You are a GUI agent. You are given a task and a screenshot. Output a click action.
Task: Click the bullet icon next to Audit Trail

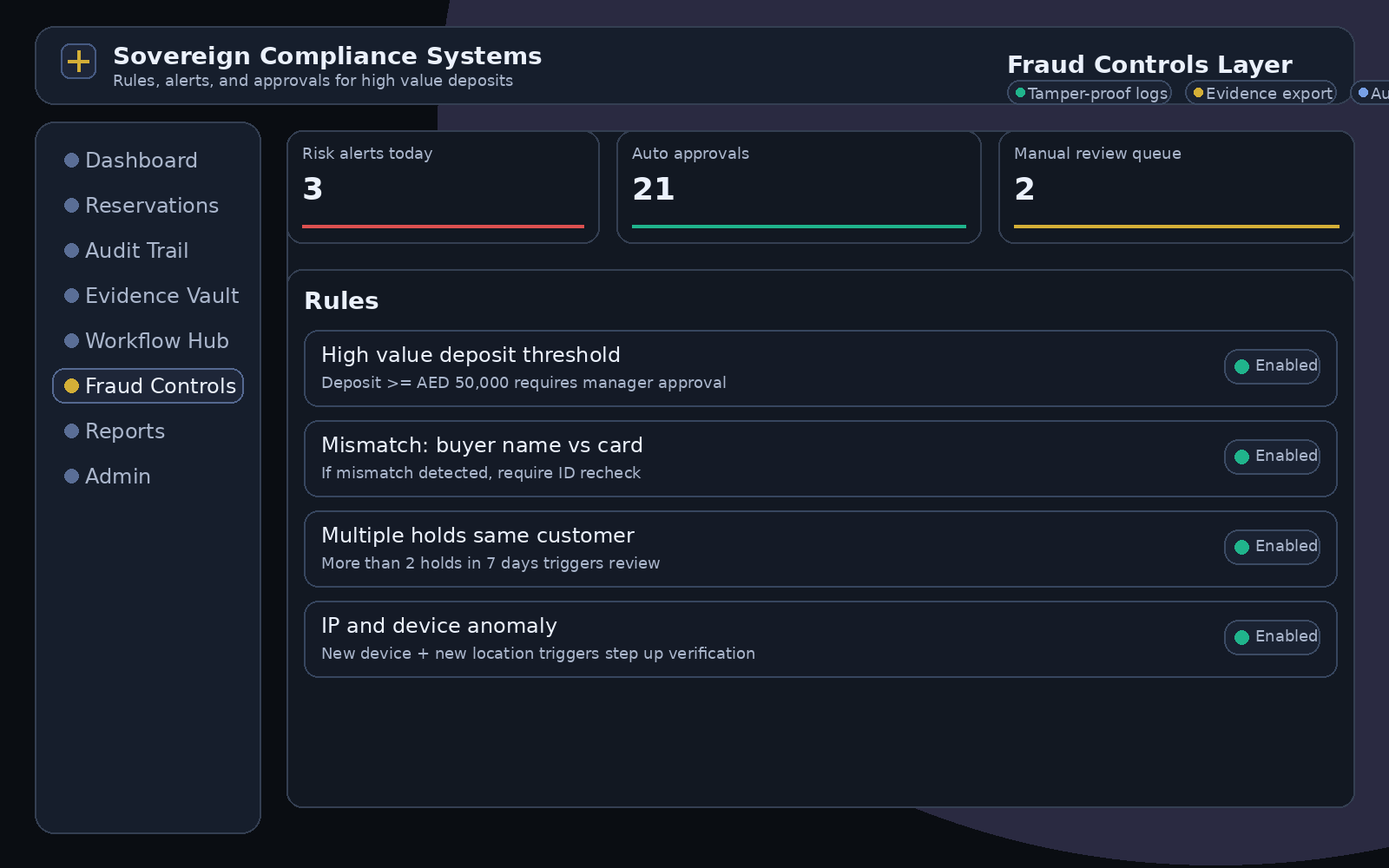coord(71,250)
